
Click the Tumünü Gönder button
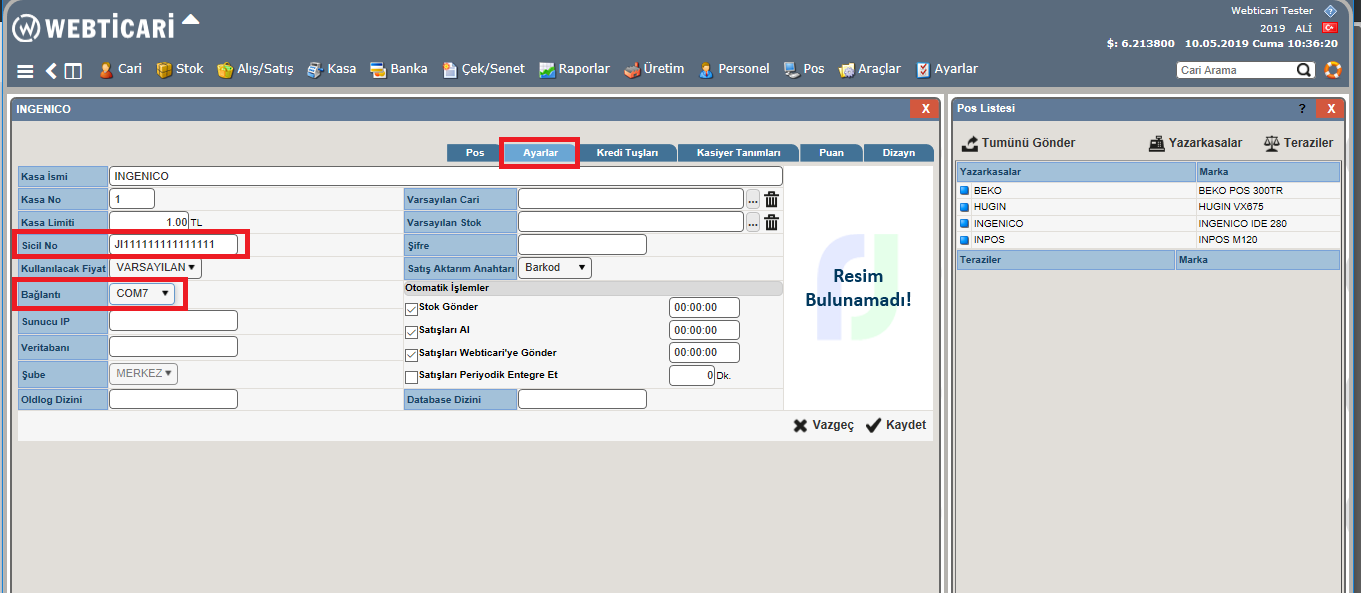pos(1018,143)
